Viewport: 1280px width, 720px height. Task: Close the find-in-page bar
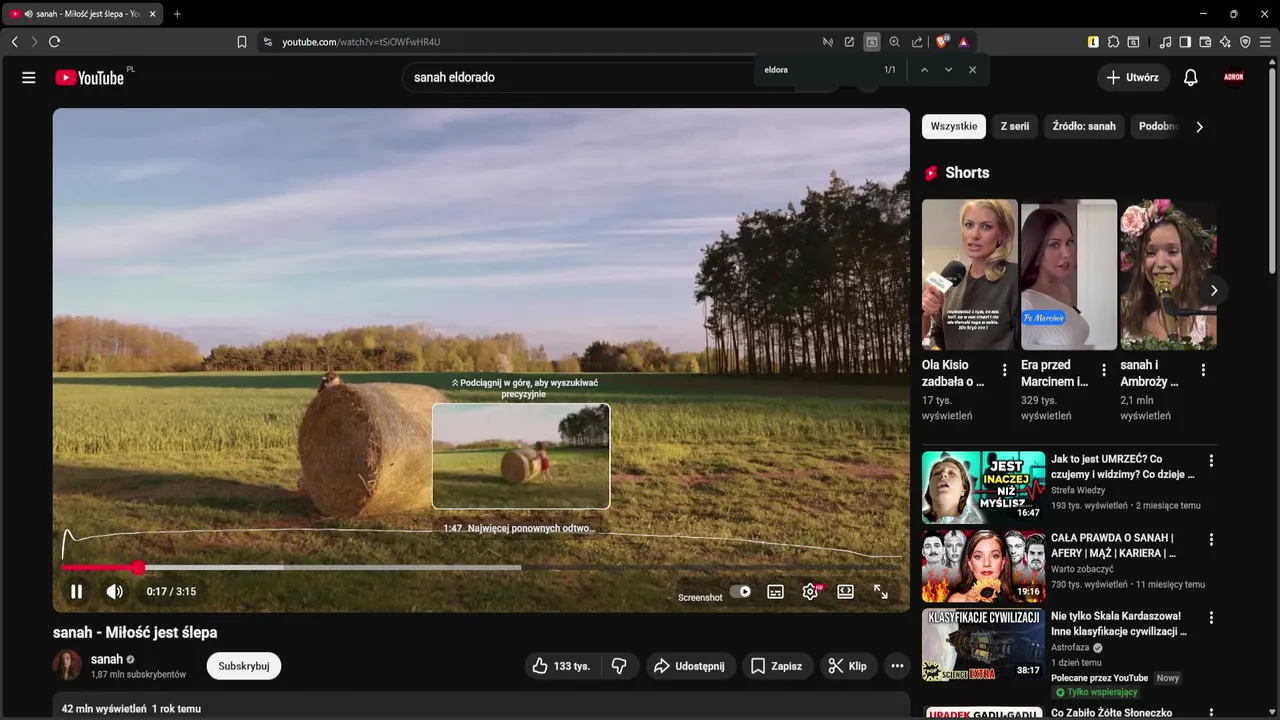click(972, 70)
